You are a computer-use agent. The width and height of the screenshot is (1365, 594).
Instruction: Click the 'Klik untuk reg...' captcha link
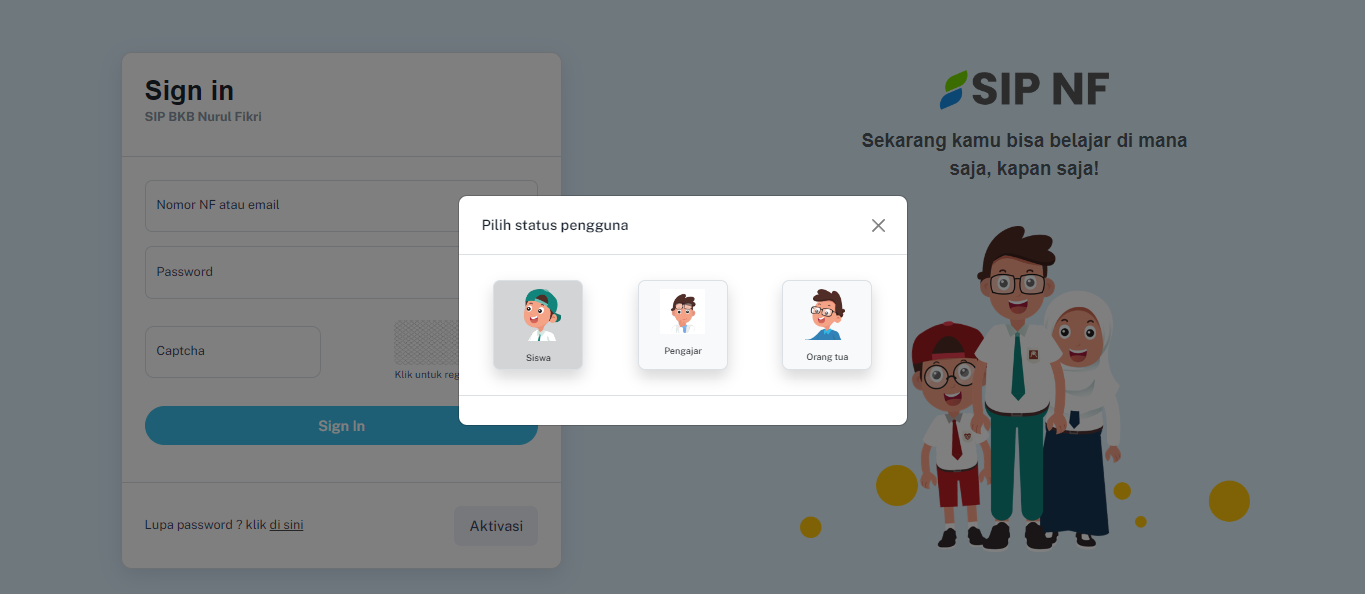pyautogui.click(x=427, y=375)
